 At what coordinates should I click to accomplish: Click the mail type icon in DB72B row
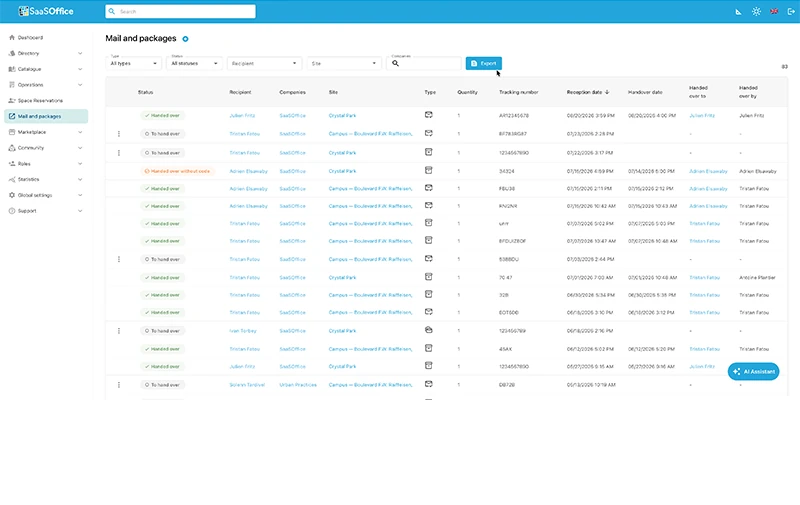[x=429, y=384]
